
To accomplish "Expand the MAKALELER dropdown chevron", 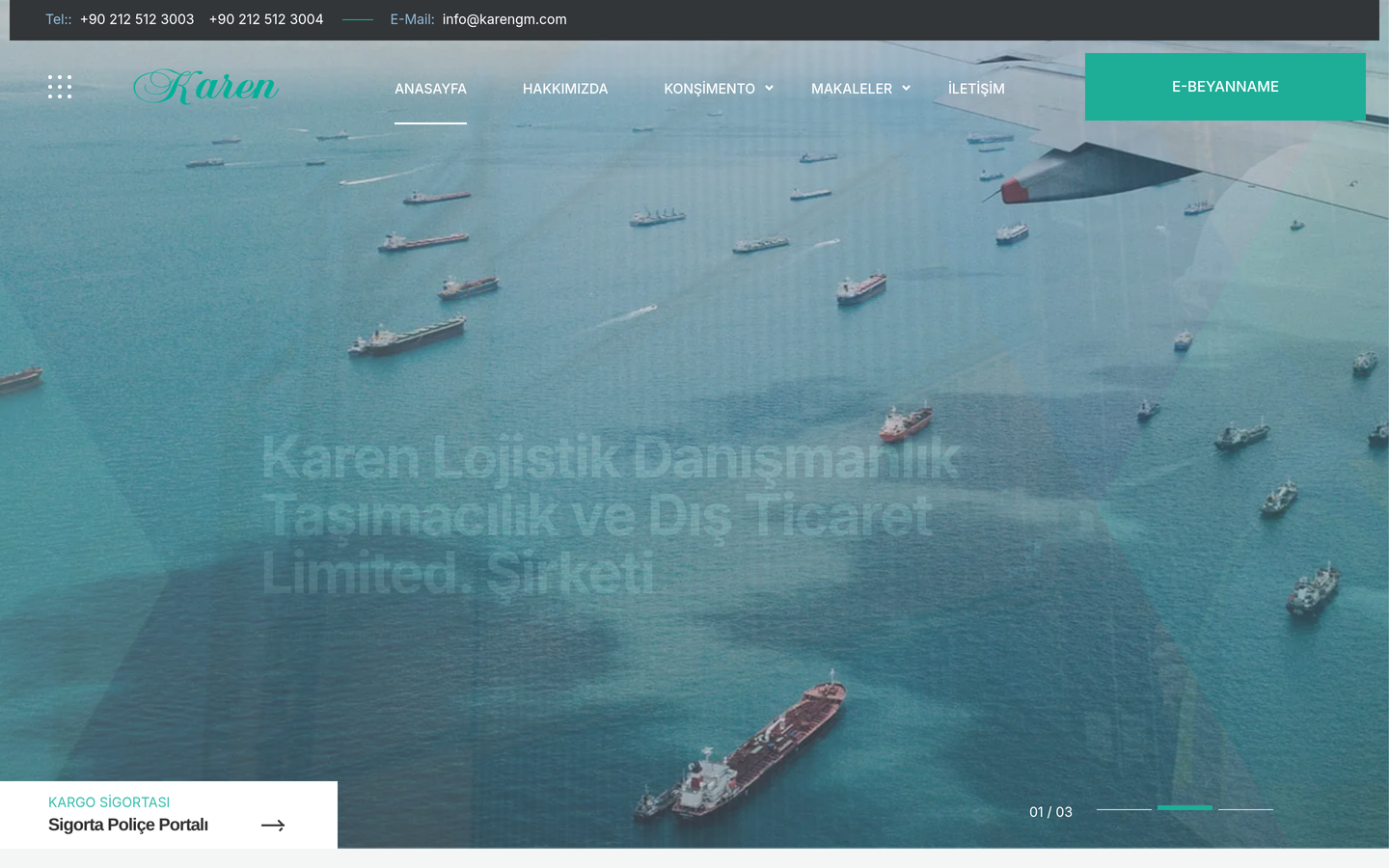I will click(x=906, y=88).
